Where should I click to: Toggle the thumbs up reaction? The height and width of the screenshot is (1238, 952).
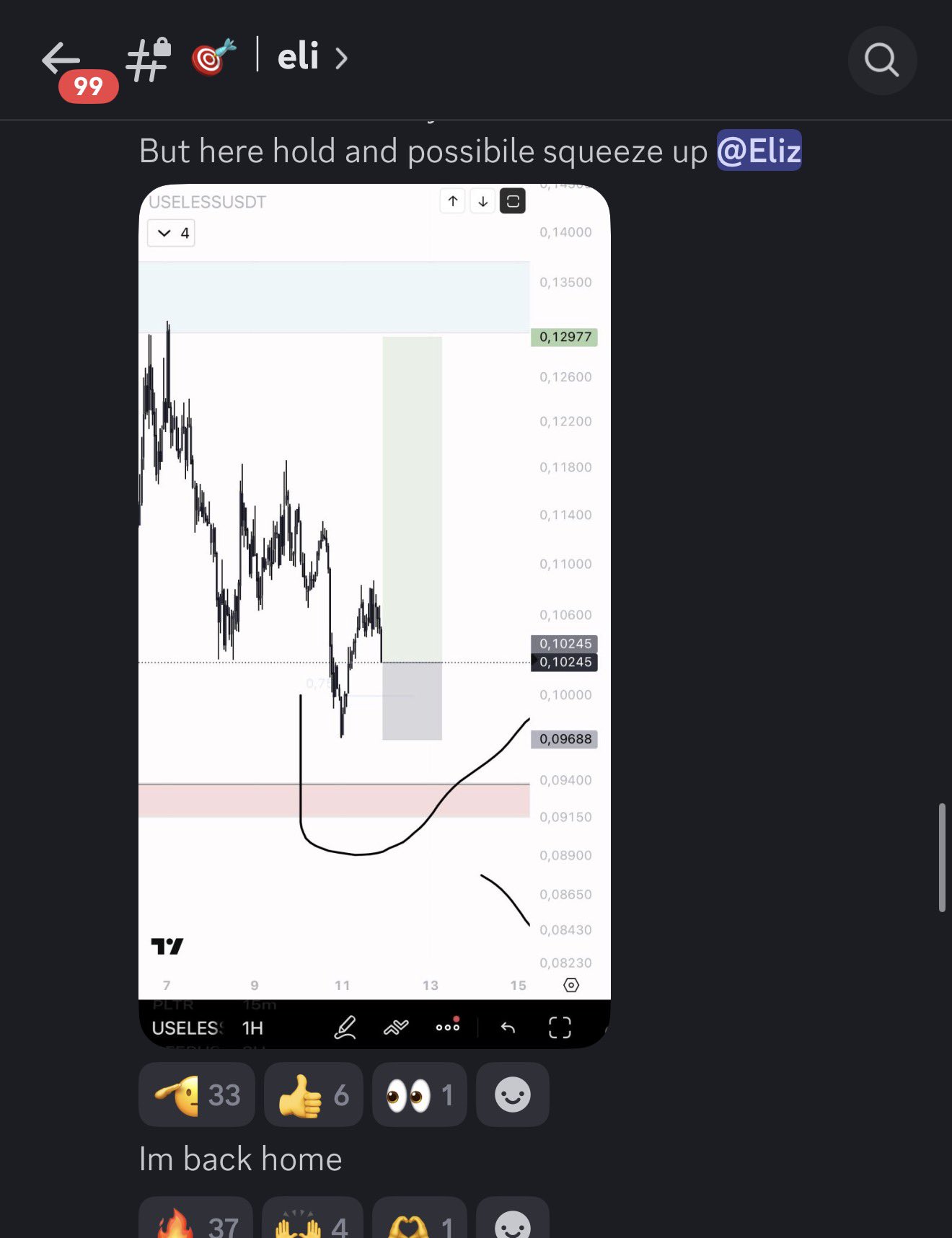314,1095
